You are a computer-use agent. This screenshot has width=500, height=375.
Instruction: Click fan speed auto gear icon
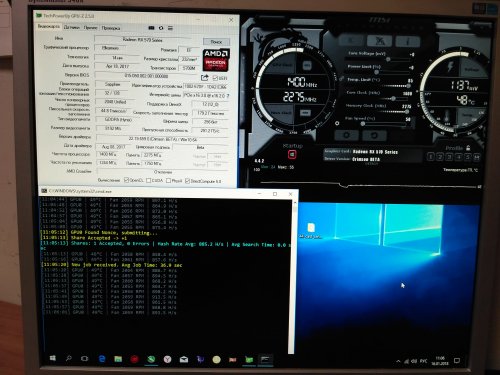coord(337,123)
